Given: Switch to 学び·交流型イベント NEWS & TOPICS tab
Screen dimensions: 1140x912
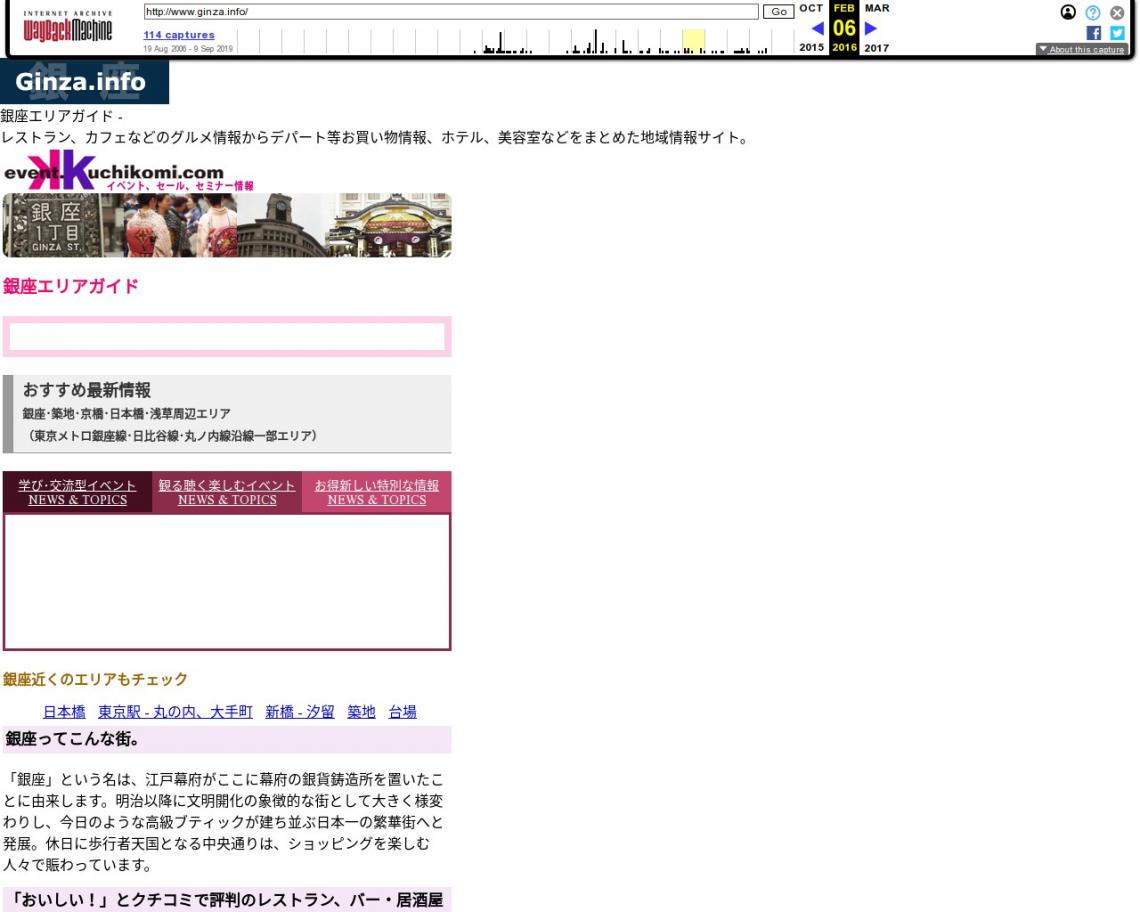Looking at the screenshot, I should point(77,492).
